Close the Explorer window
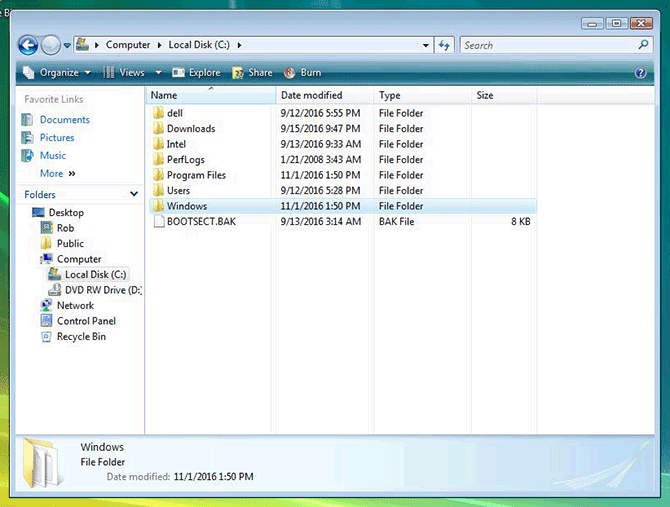670x507 pixels. [x=641, y=23]
